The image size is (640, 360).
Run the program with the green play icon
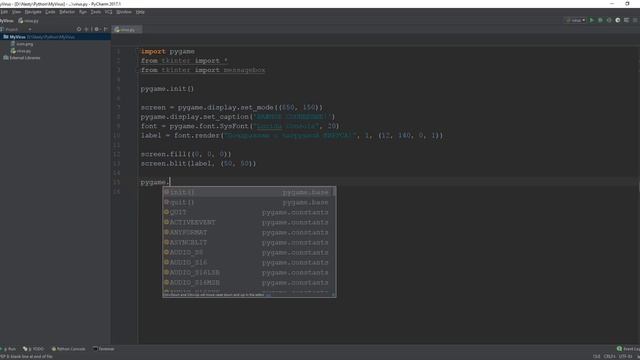coord(591,20)
